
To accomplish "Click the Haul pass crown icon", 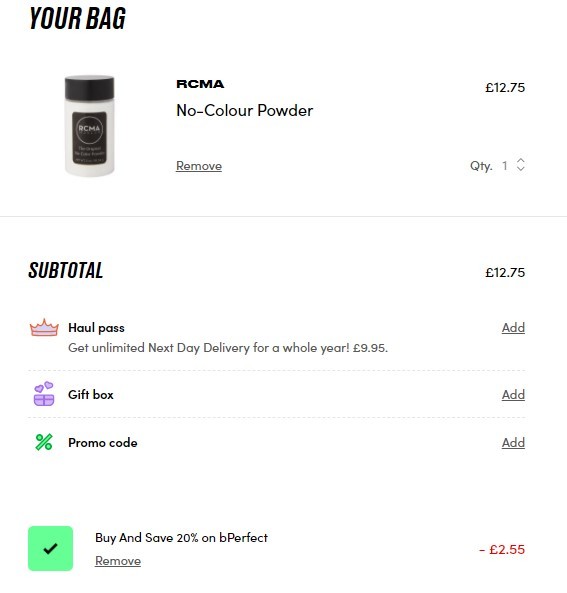I will pos(44,328).
